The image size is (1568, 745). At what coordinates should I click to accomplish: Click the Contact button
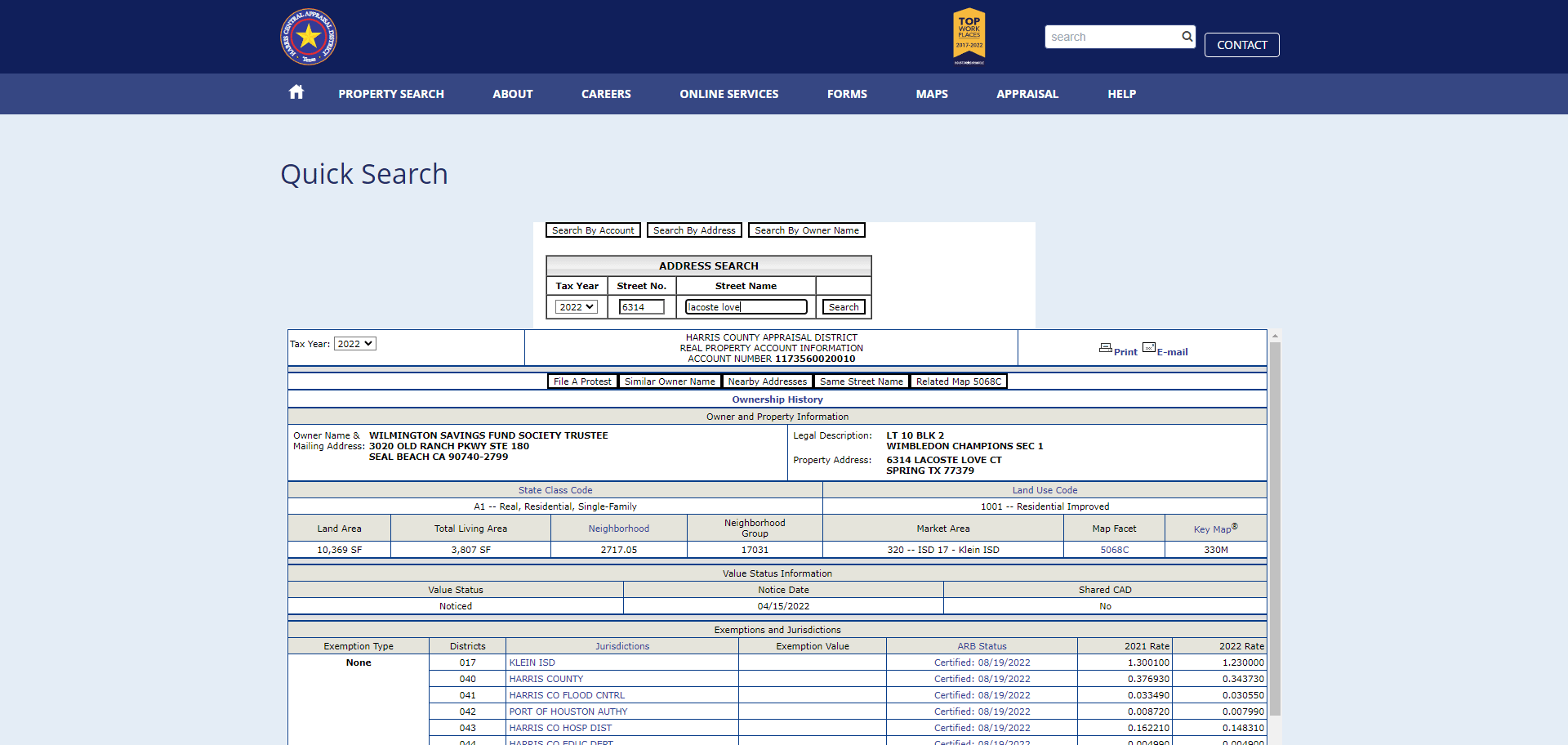(1242, 45)
